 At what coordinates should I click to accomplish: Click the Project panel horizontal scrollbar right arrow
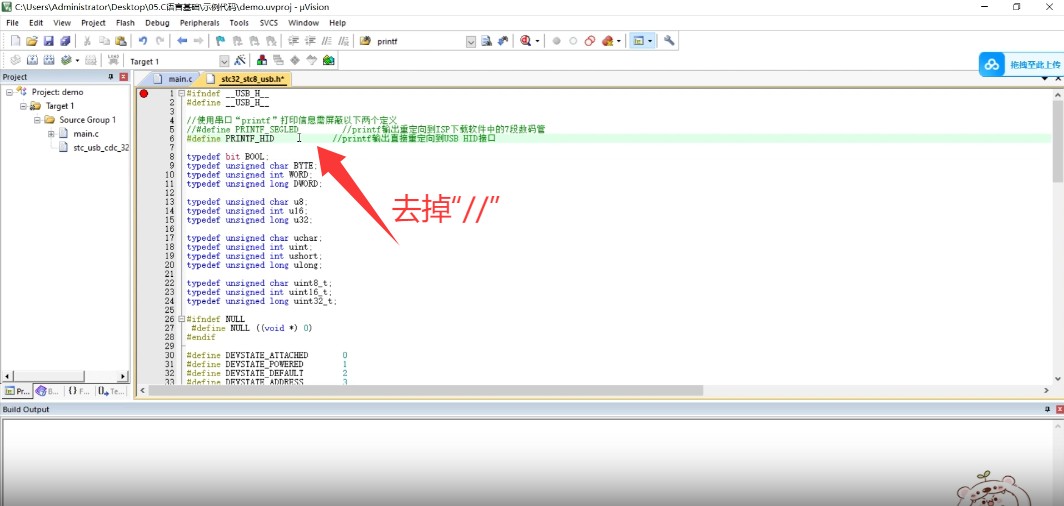point(124,376)
